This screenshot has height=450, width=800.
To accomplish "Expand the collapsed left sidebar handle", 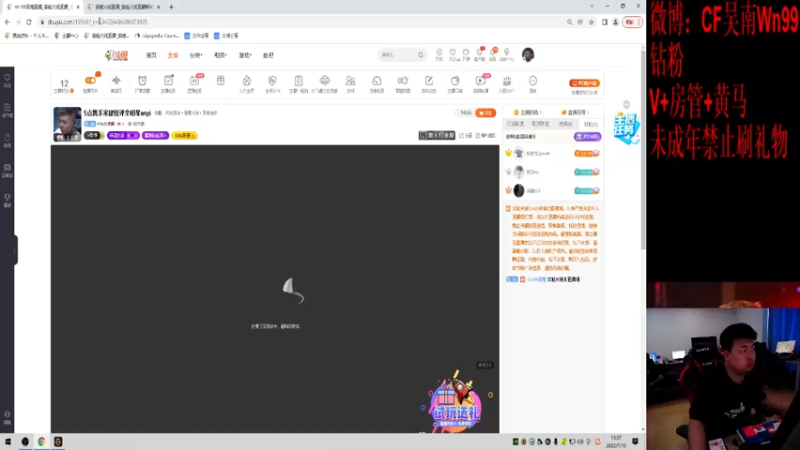I will 15,250.
